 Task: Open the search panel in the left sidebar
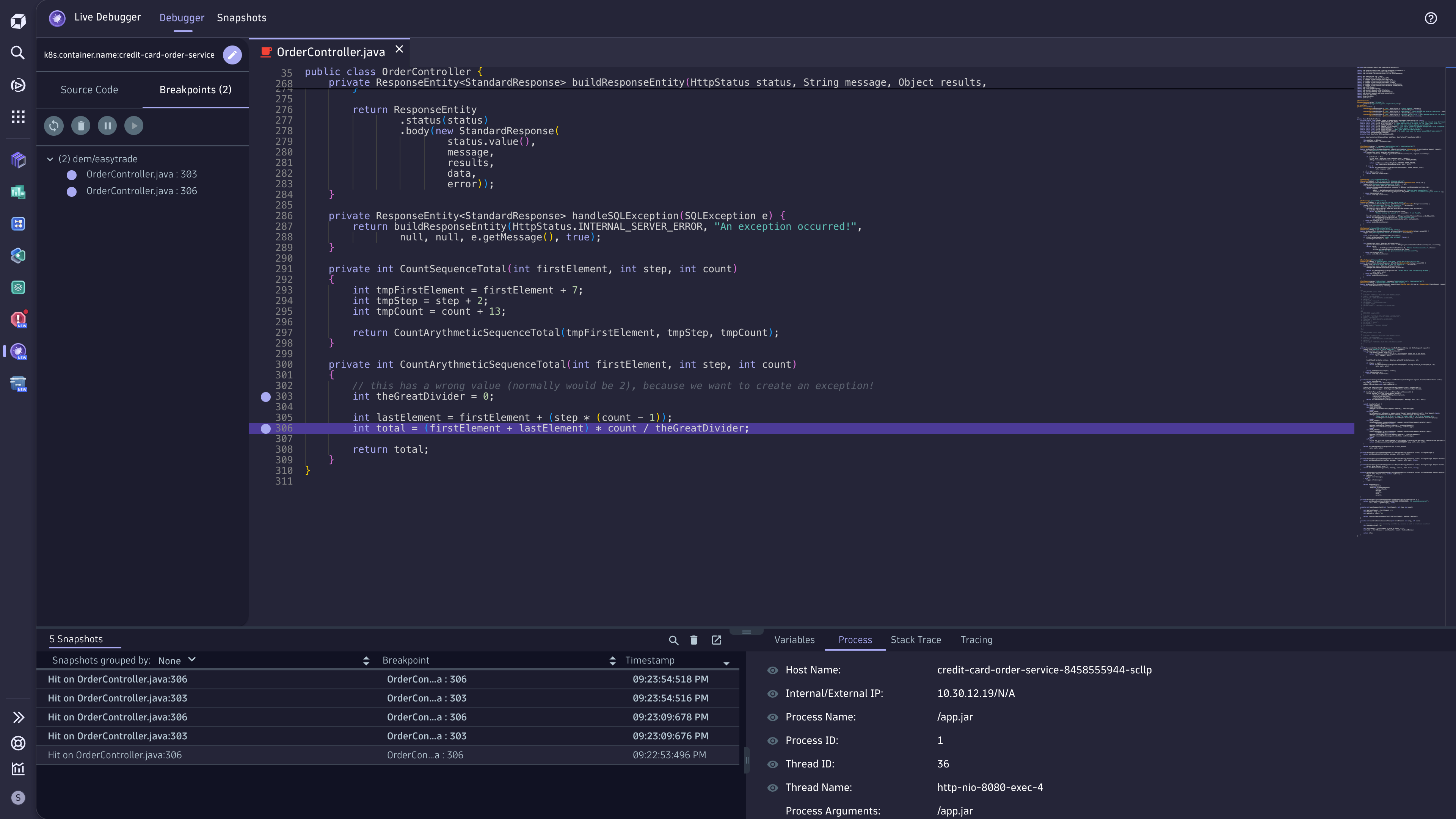(17, 52)
